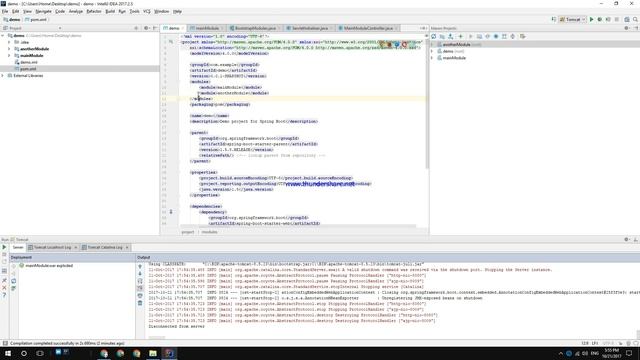Open the VCS menu

click(x=147, y=11)
